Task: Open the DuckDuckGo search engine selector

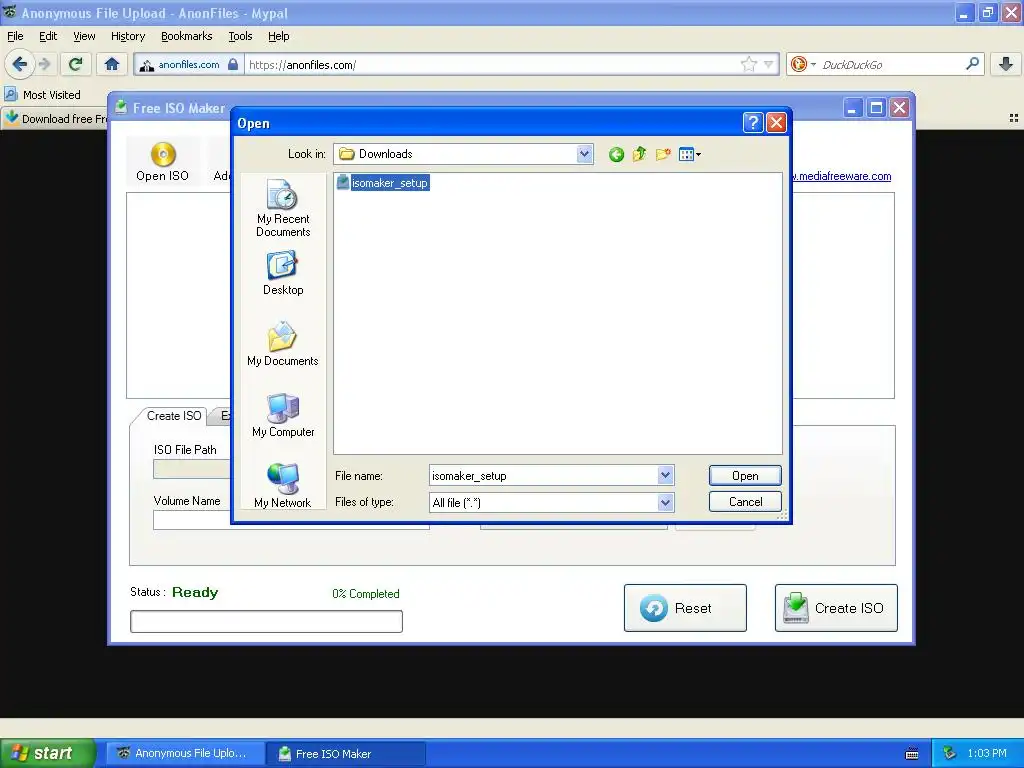Action: tap(803, 64)
